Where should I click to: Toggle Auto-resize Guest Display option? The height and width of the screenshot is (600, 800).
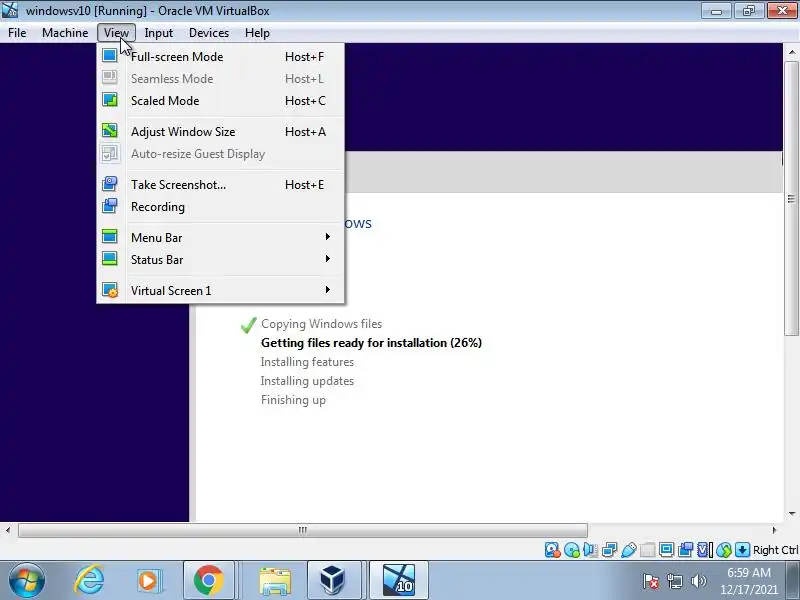220,154
